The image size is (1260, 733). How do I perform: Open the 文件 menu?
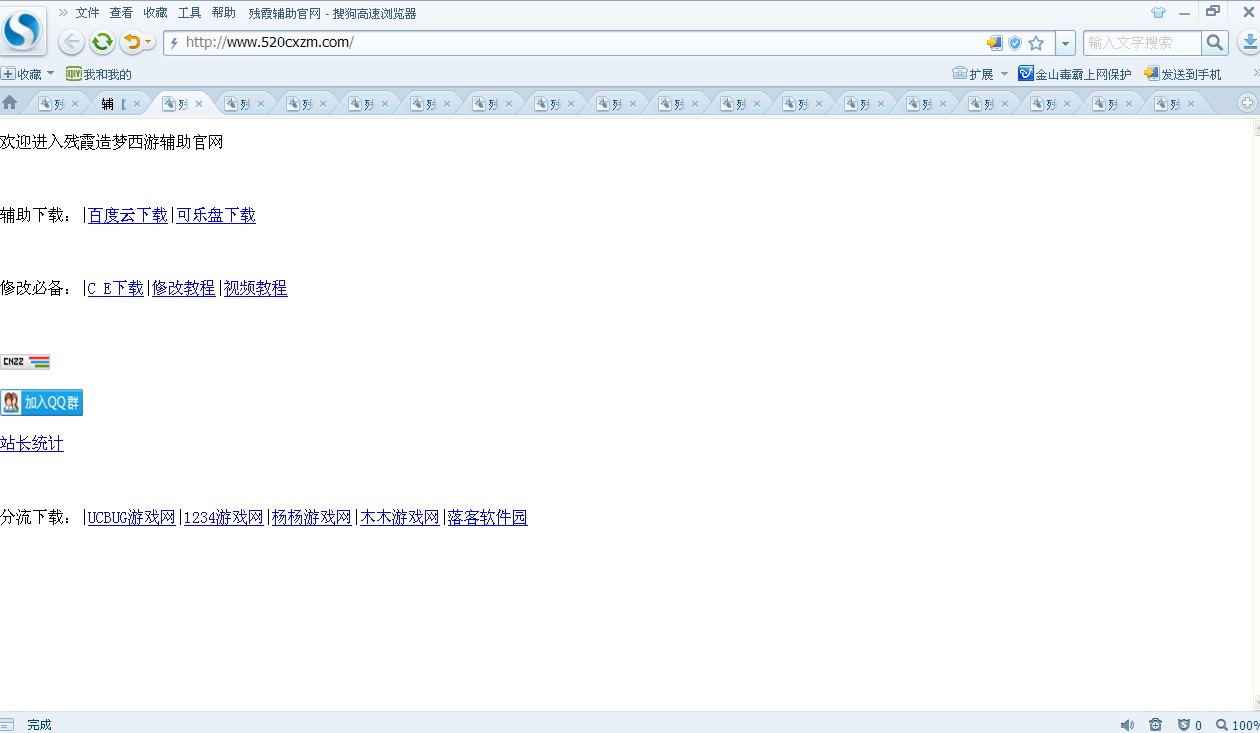(88, 13)
